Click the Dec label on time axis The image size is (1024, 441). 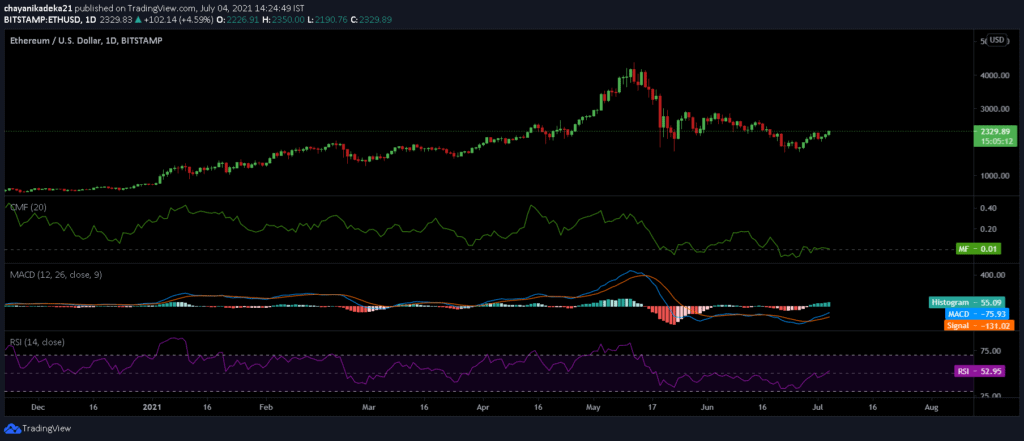[x=37, y=407]
